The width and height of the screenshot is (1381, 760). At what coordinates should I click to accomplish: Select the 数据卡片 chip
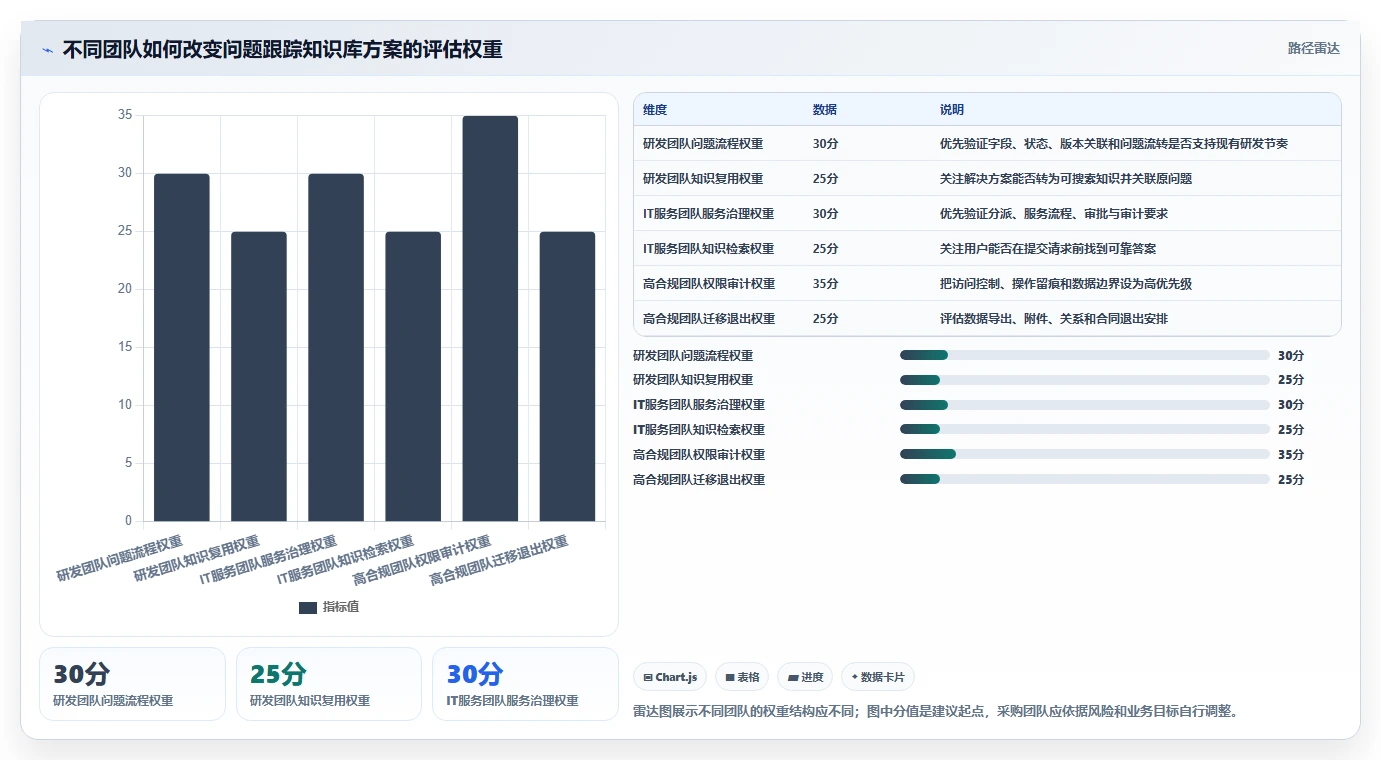pos(877,677)
